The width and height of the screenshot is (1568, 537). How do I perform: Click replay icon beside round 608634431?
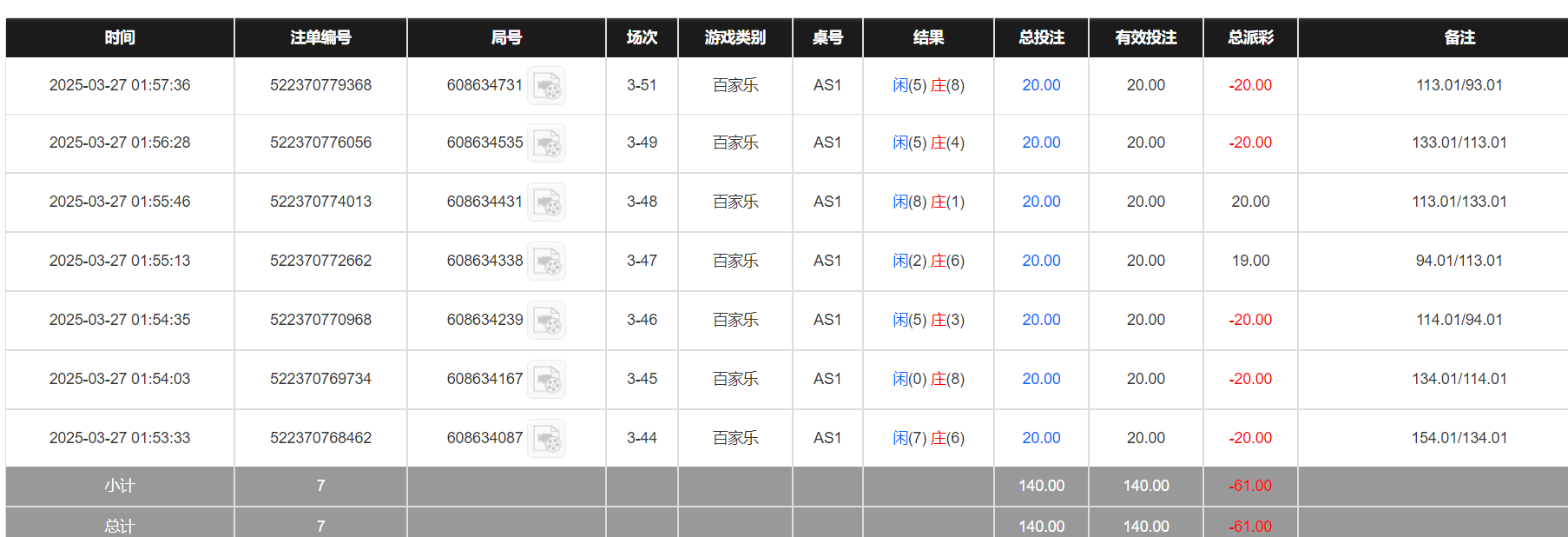tap(547, 202)
